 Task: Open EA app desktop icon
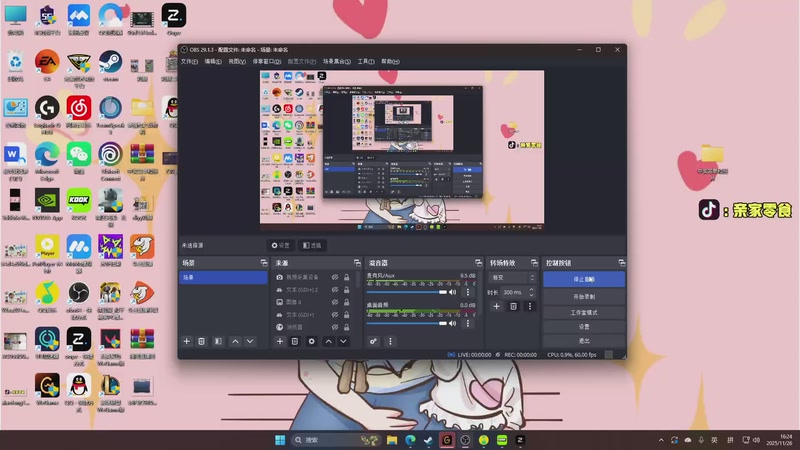tap(47, 62)
